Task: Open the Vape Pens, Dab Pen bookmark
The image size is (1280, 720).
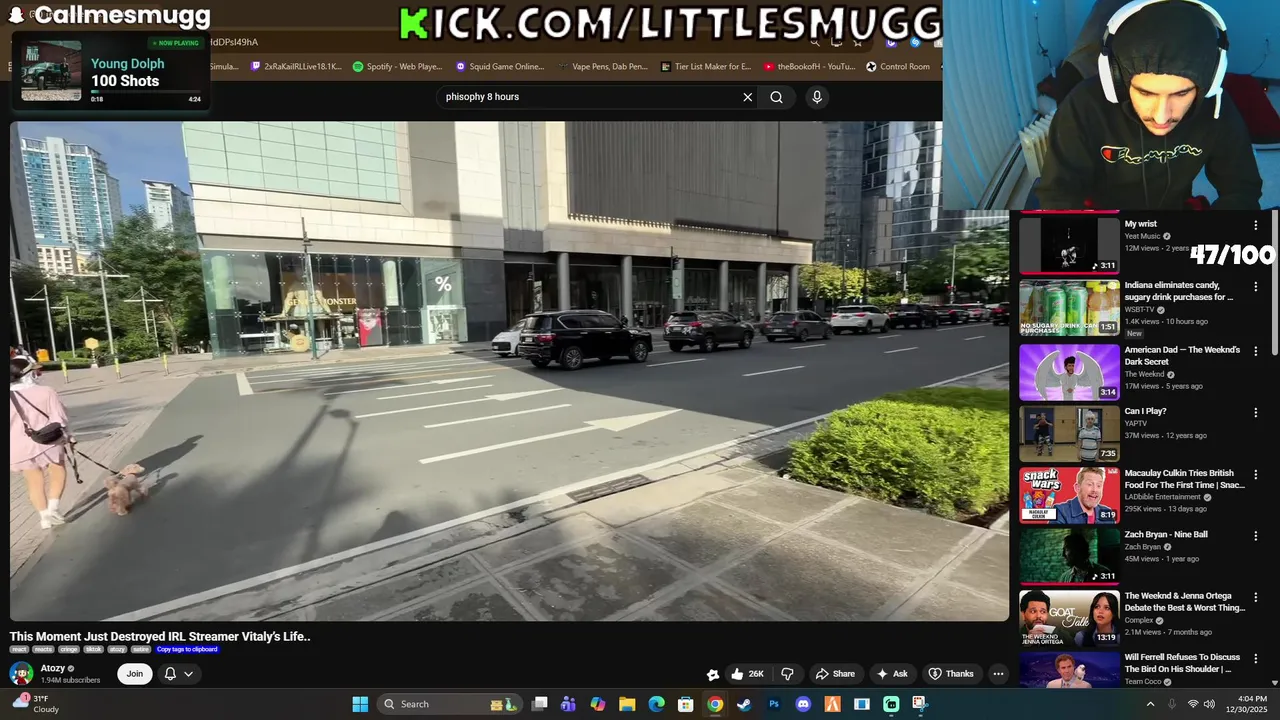Action: (602, 67)
